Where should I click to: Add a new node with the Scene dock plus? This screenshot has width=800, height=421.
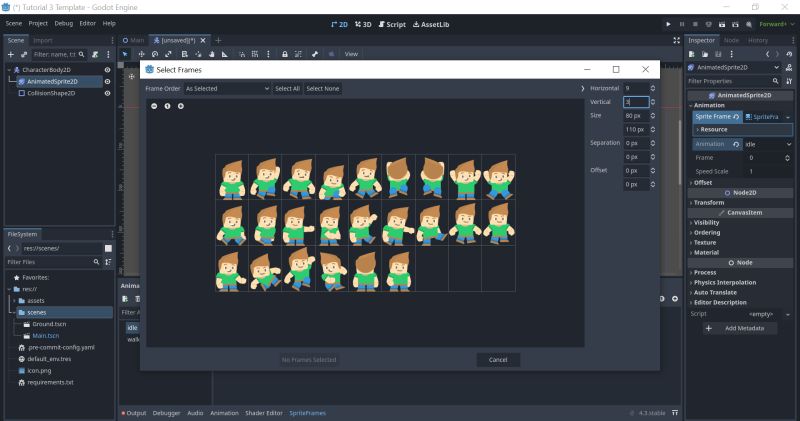pyautogui.click(x=11, y=54)
